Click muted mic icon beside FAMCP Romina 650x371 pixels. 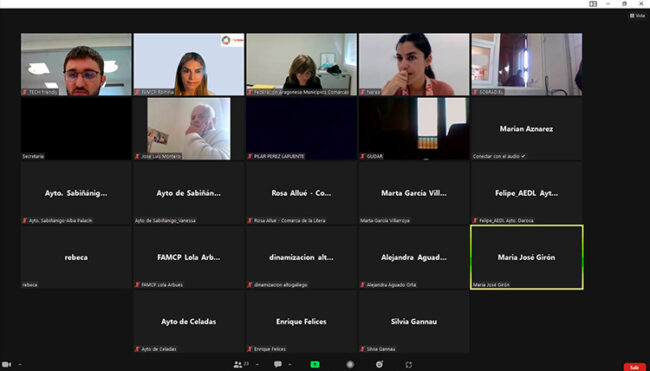pyautogui.click(x=137, y=92)
